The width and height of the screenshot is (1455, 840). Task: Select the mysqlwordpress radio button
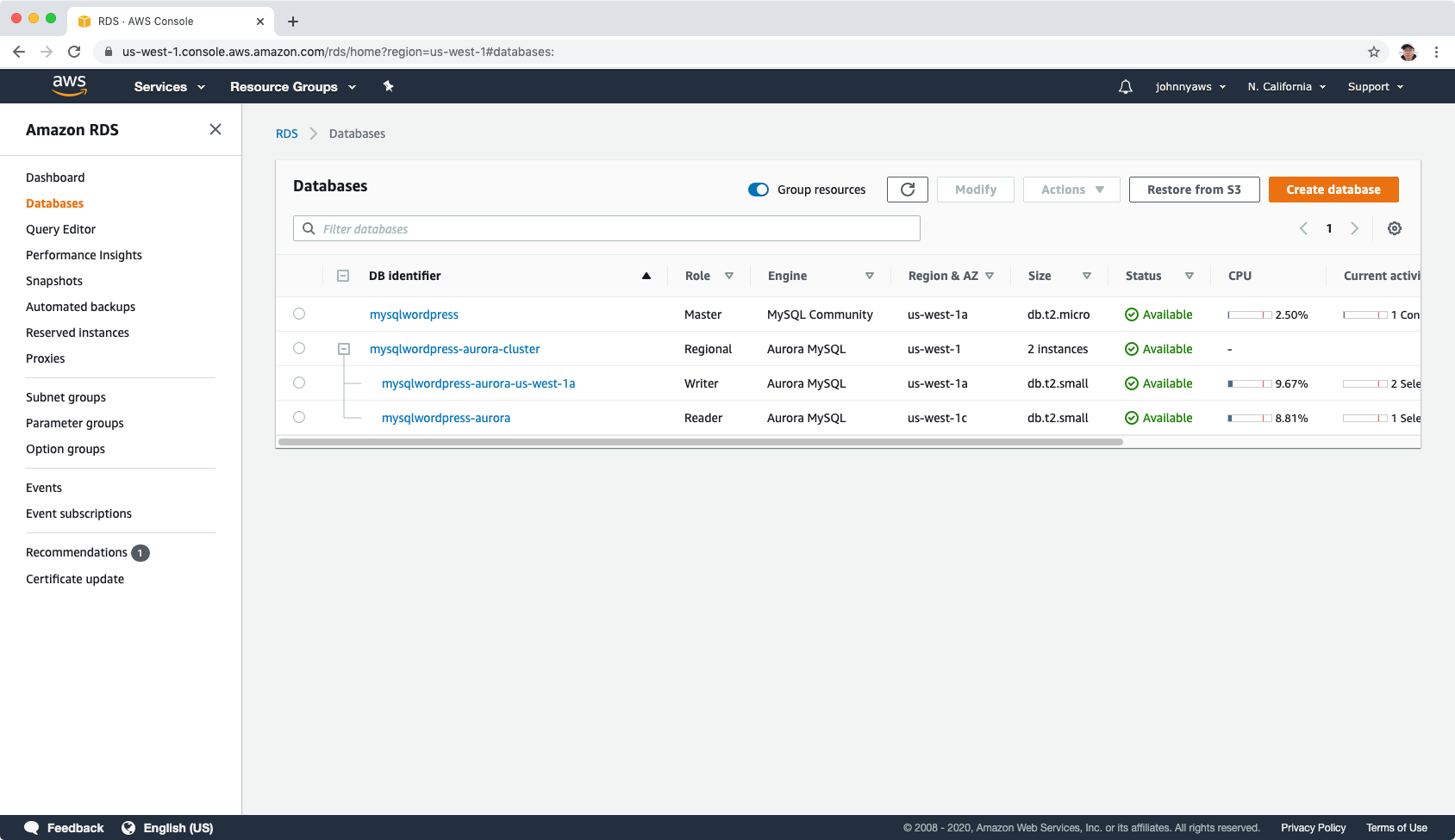point(299,314)
